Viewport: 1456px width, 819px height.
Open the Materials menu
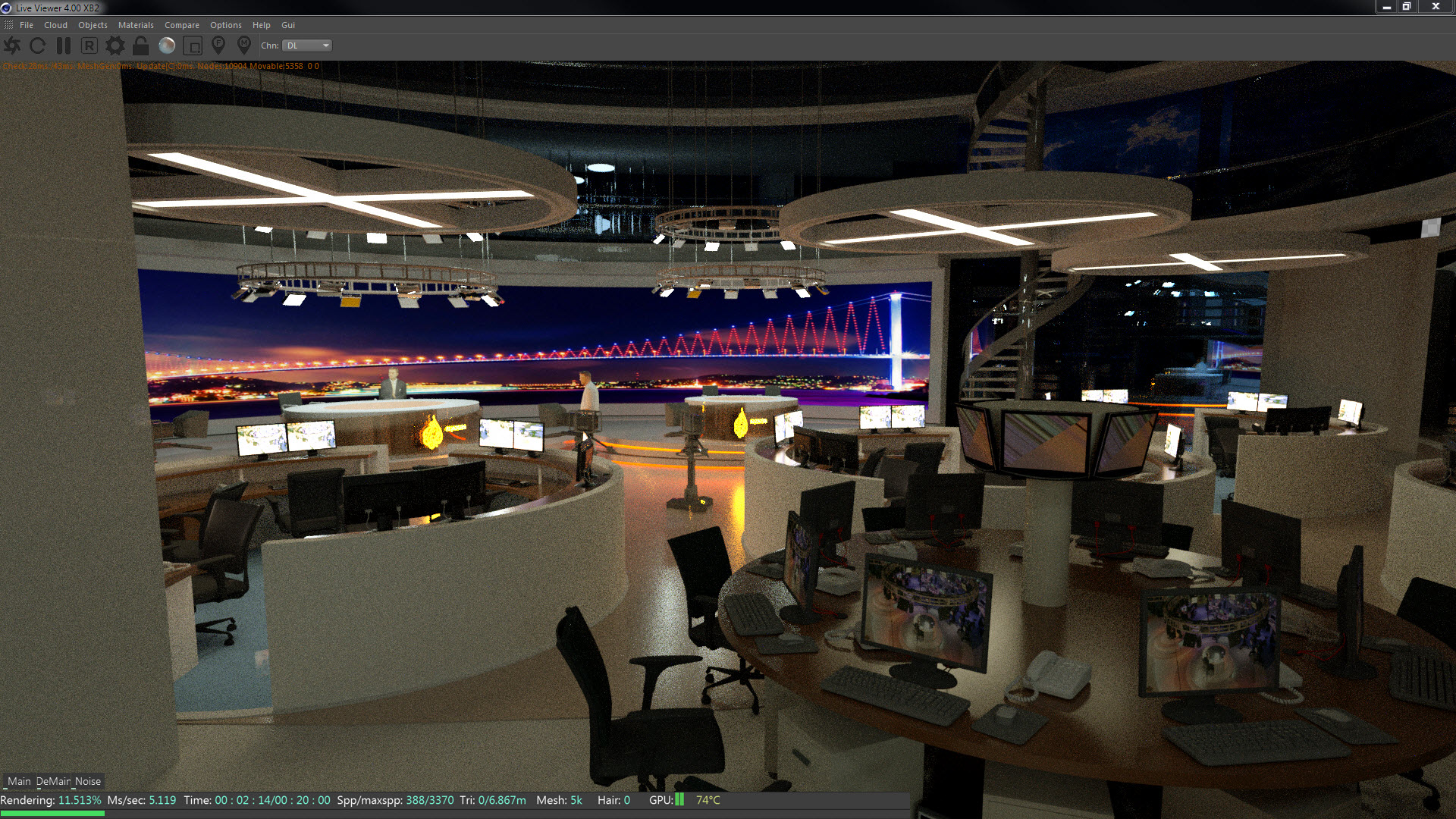(136, 25)
